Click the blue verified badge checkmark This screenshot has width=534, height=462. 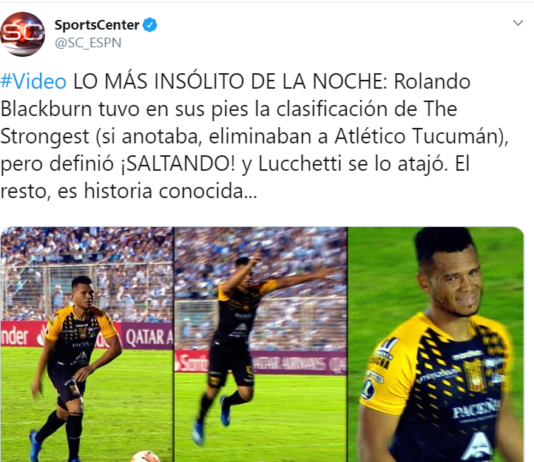(150, 25)
